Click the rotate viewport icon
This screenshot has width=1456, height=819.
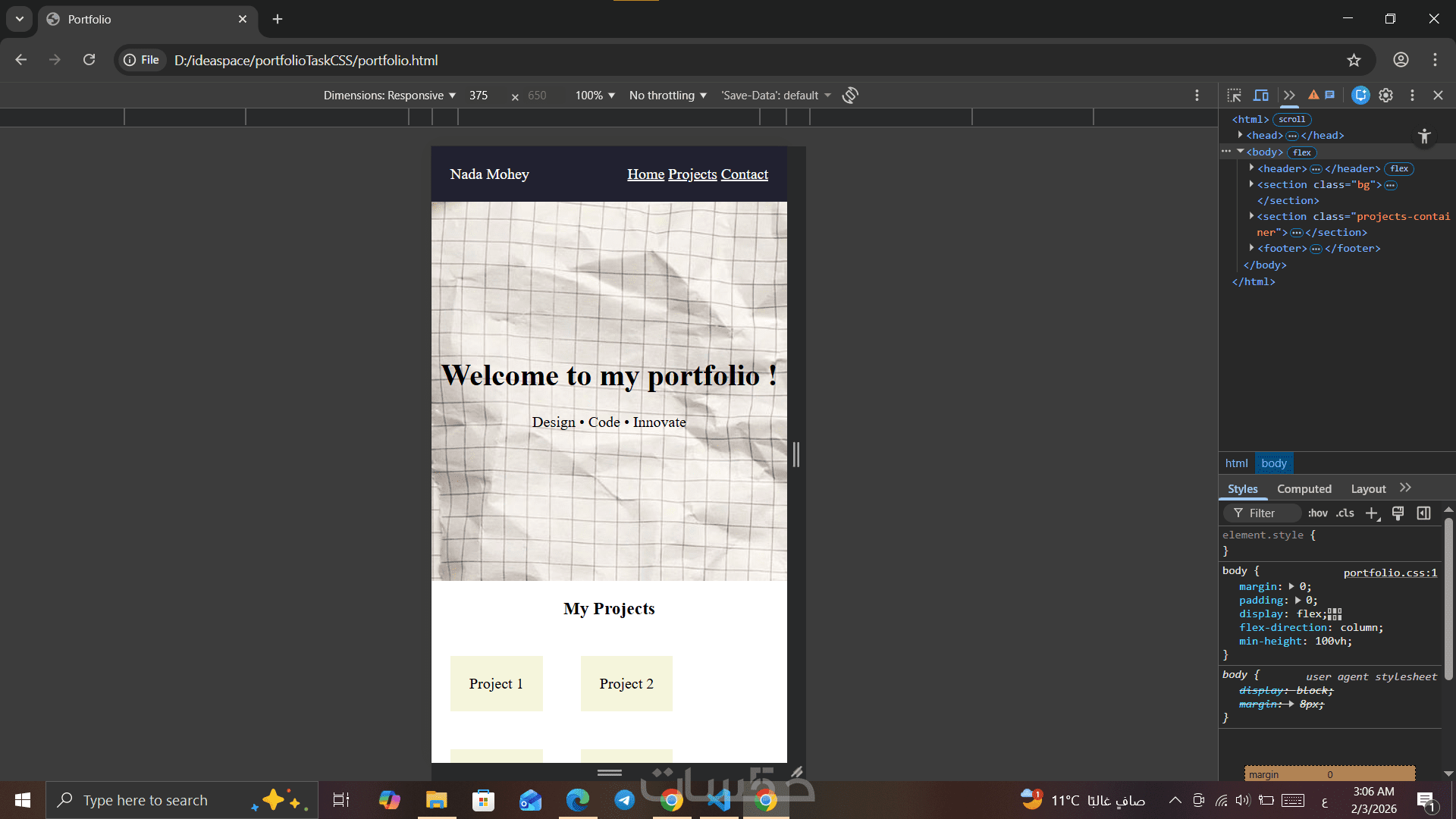coord(850,96)
